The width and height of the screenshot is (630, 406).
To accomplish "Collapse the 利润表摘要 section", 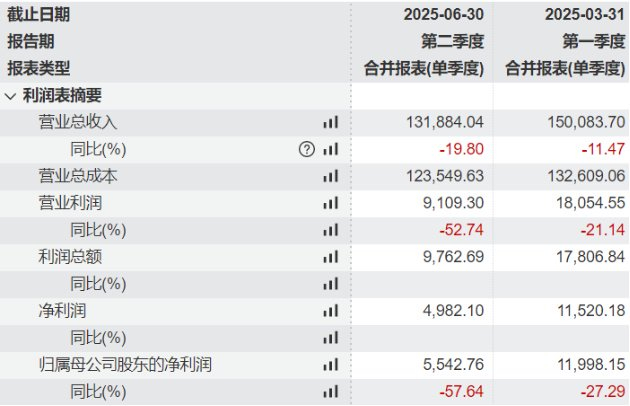I will pos(10,96).
